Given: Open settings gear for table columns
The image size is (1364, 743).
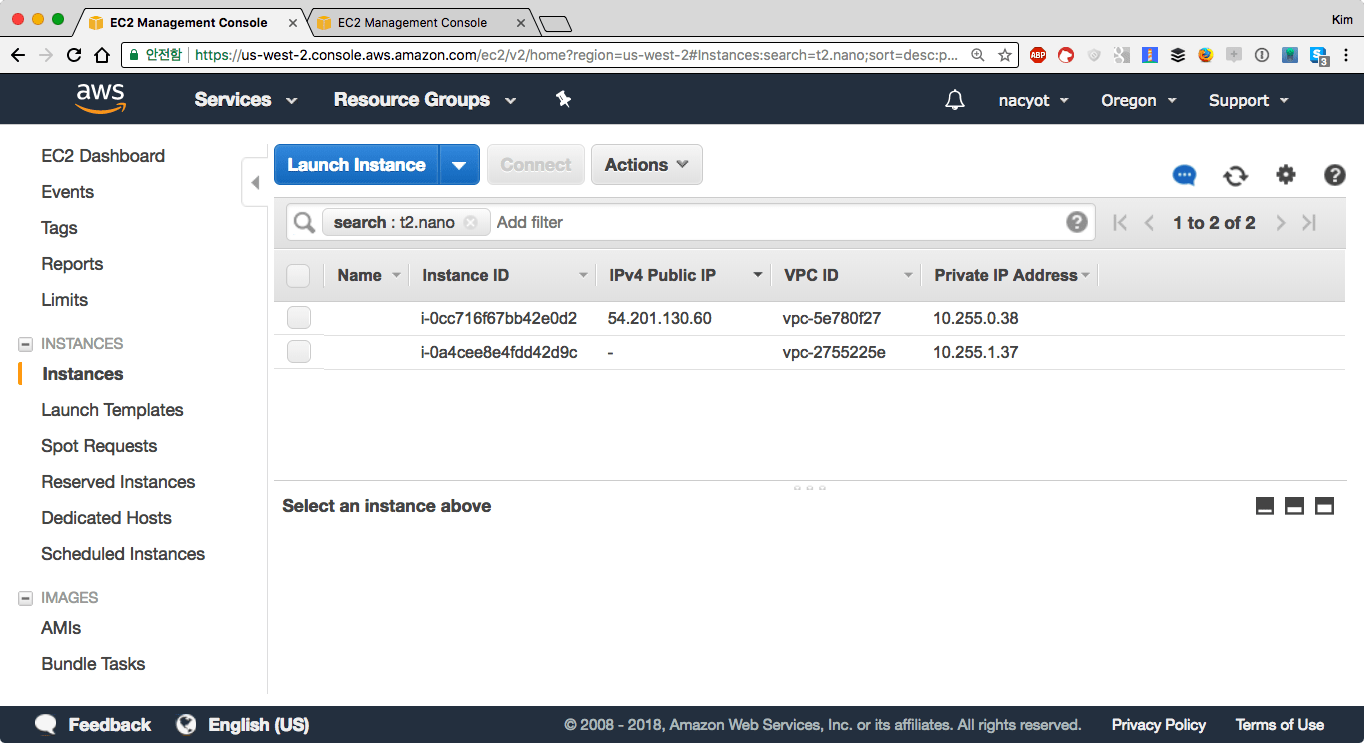Looking at the screenshot, I should pyautogui.click(x=1285, y=175).
